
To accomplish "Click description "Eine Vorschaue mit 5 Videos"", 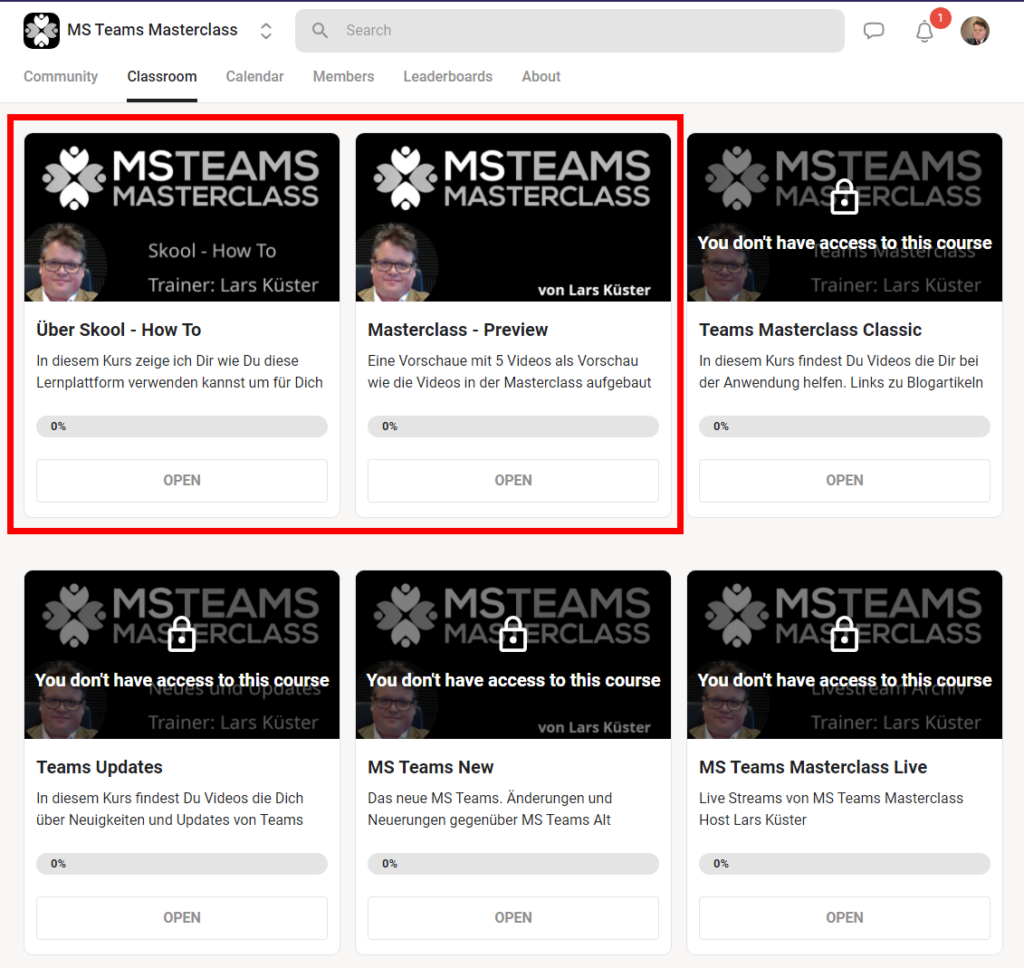I will click(509, 372).
